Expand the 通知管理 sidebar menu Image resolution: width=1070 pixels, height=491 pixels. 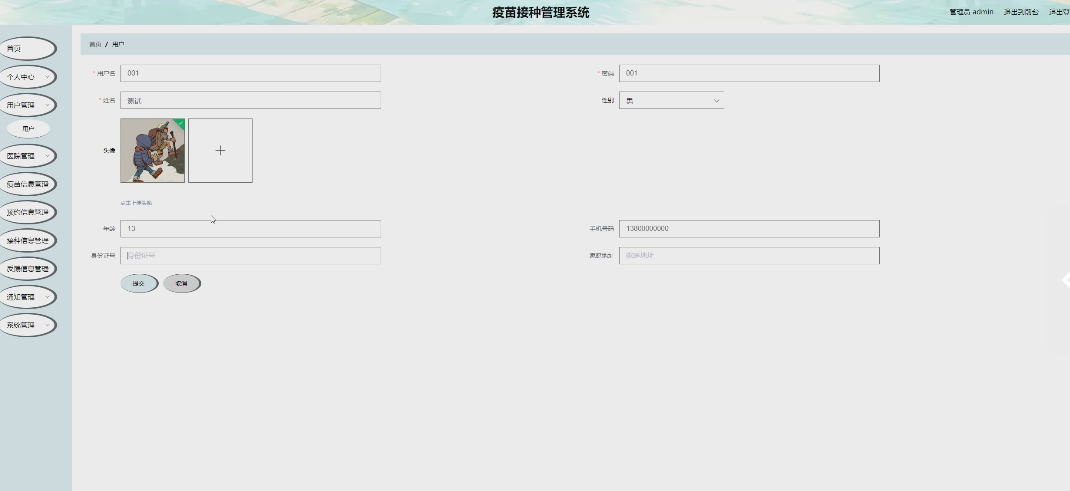point(27,297)
